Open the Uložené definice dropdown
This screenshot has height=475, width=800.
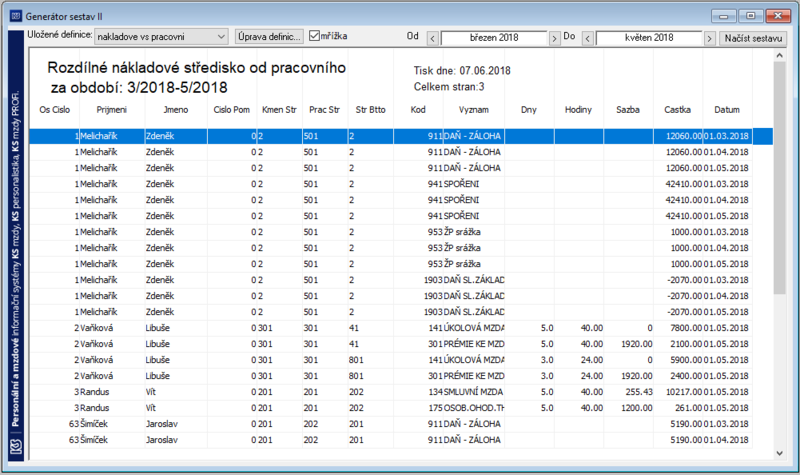(161, 37)
